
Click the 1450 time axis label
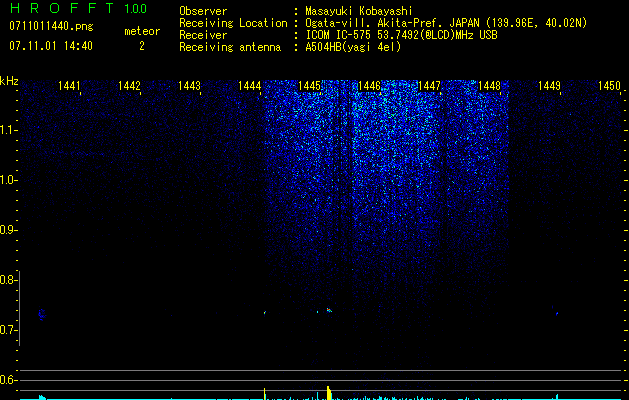click(x=609, y=86)
